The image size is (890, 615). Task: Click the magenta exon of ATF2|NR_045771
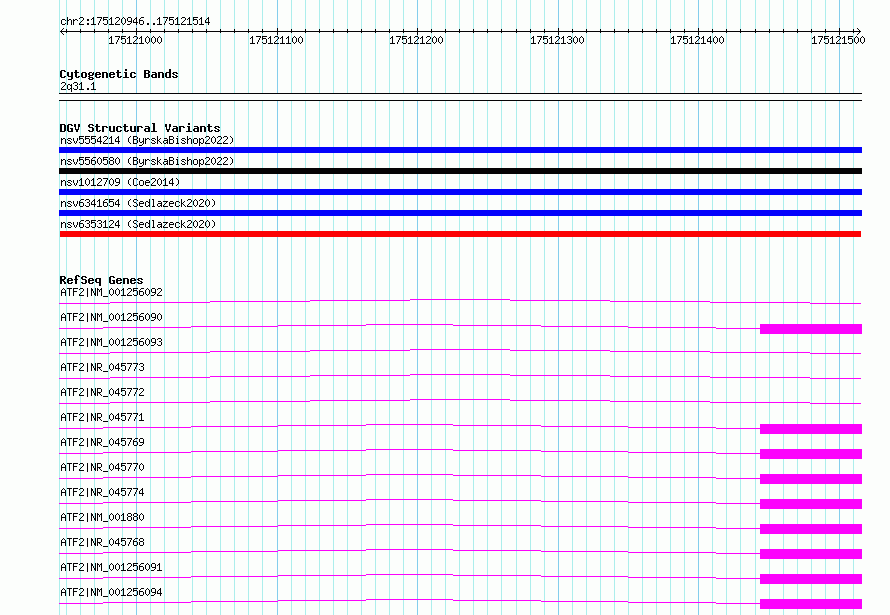click(x=811, y=429)
